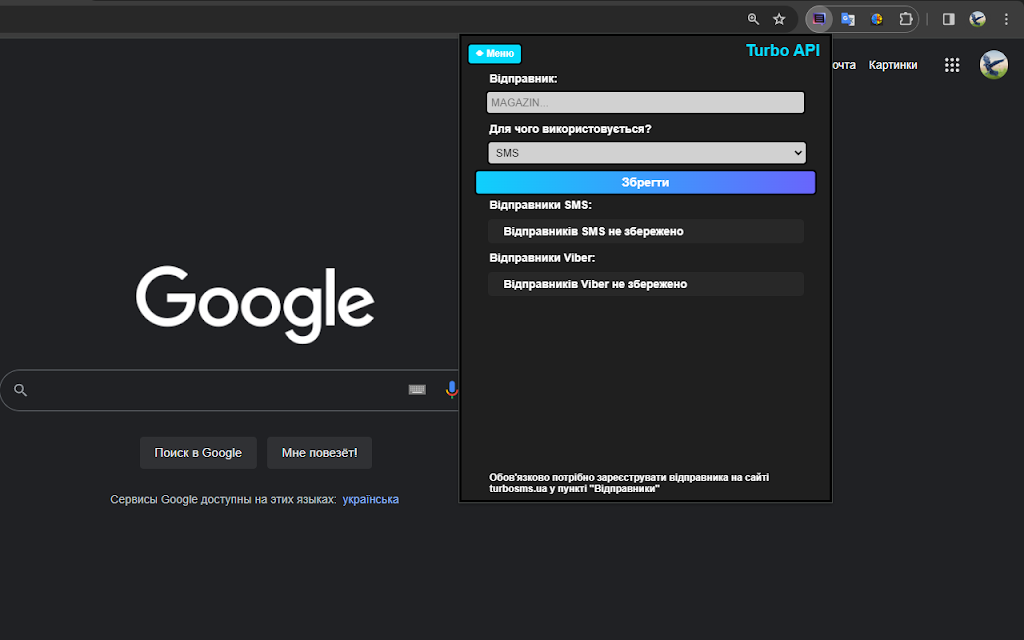Open Chrome's three-dot menu
The height and width of the screenshot is (640, 1024).
click(x=1006, y=19)
